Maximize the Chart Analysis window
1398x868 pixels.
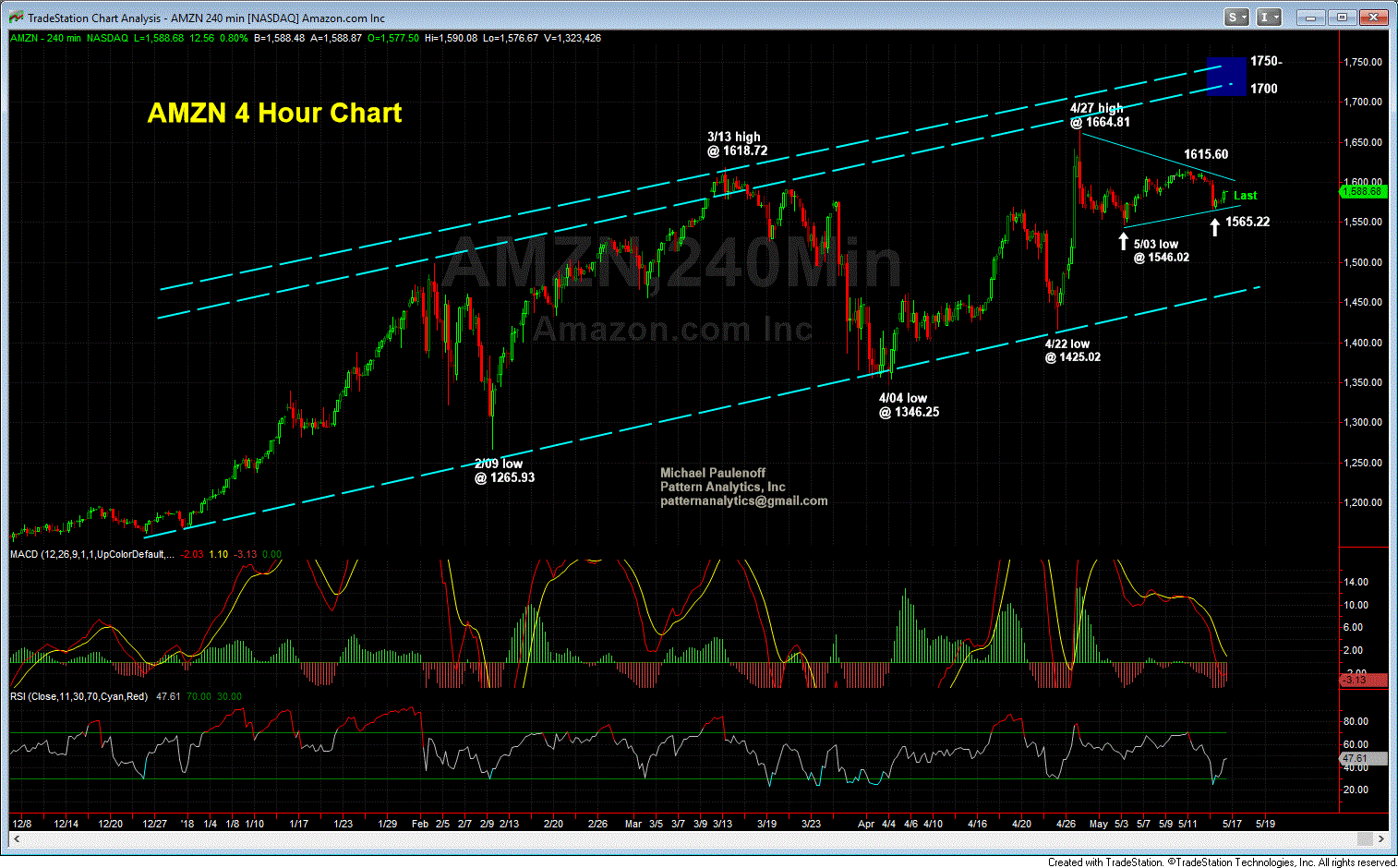click(x=1343, y=17)
